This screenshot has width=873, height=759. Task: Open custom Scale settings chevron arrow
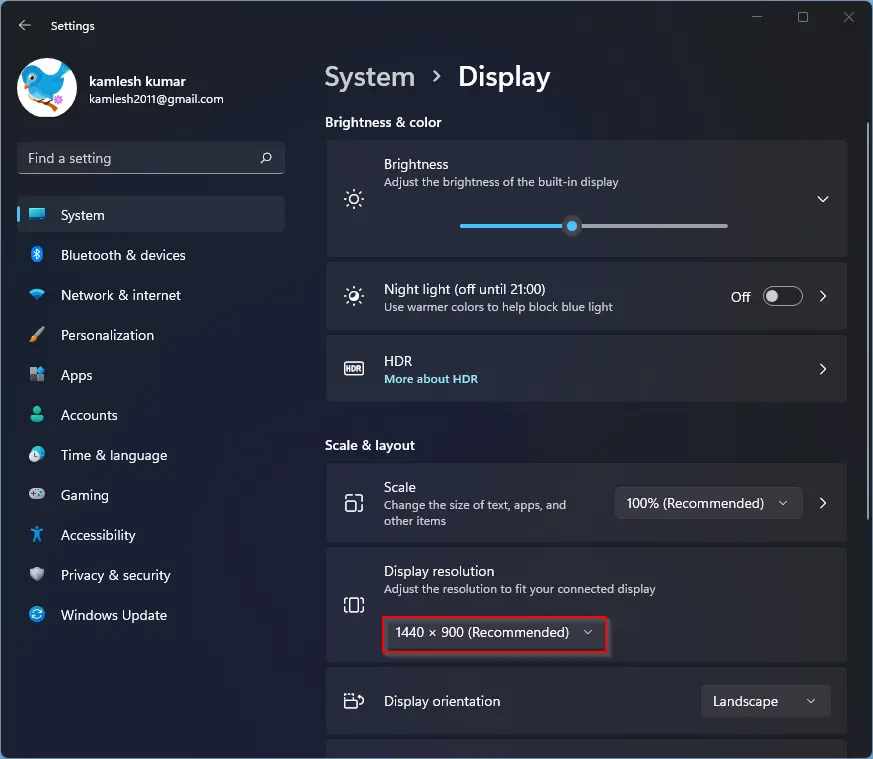click(x=823, y=503)
